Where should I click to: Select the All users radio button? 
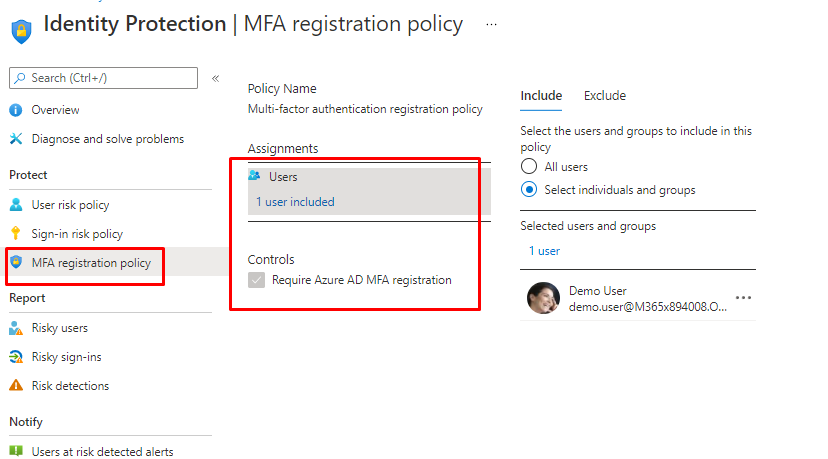pos(530,167)
